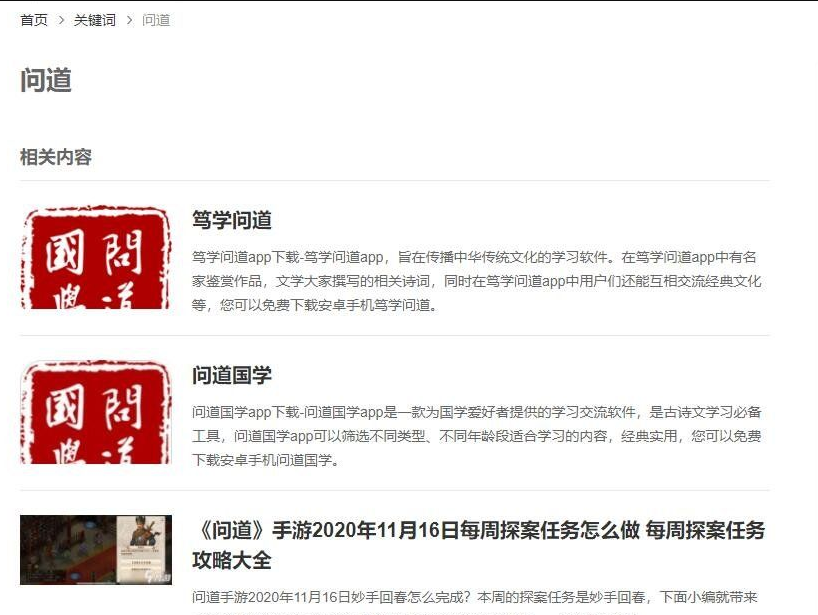Open the 问道国学 title link
Screen dimensions: 818x615
tap(232, 375)
